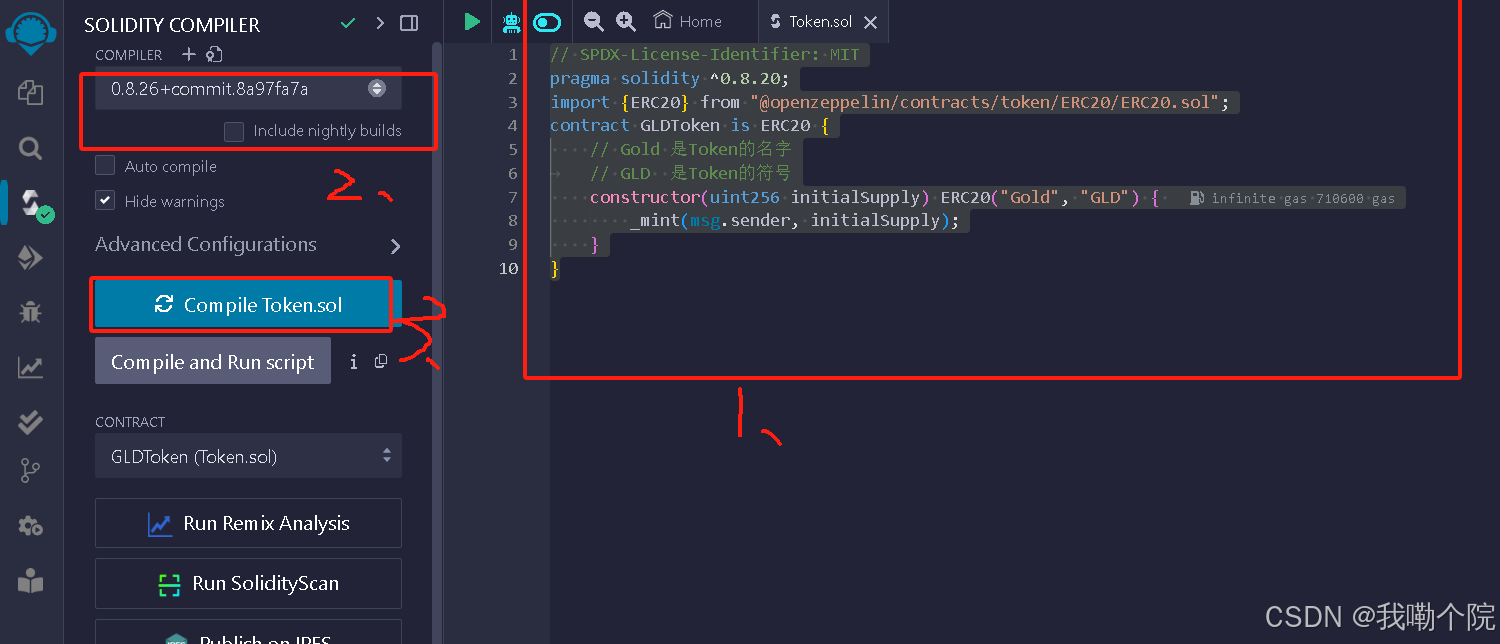
Task: Open File Explorer sidebar icon
Action: [x=31, y=92]
